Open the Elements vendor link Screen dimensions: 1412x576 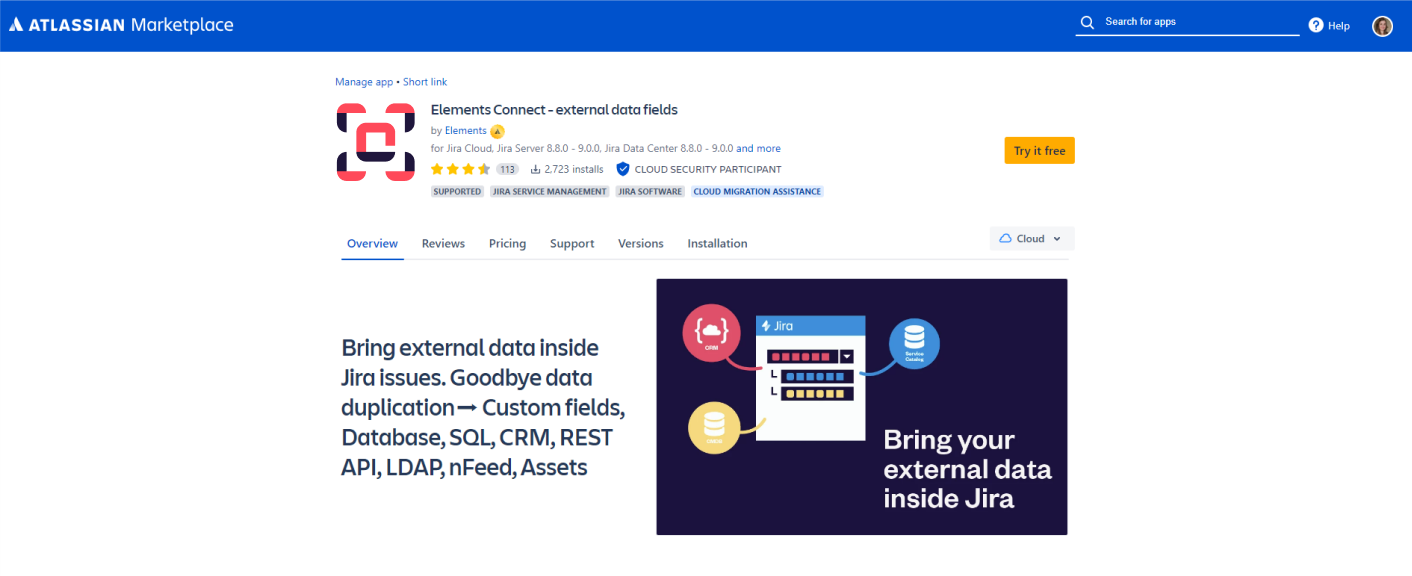[x=465, y=131]
